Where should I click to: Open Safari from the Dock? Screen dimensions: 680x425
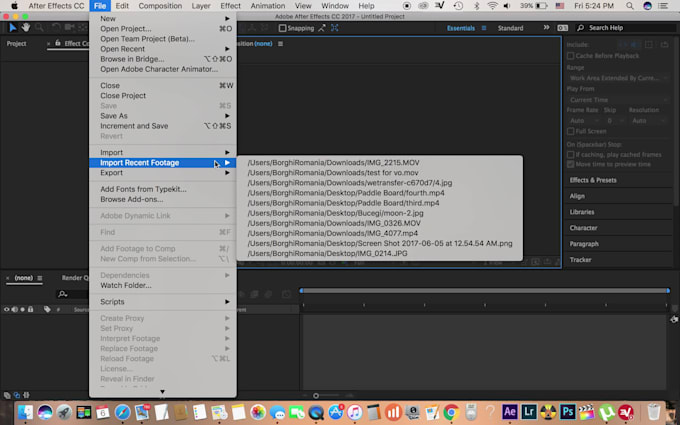pos(123,412)
